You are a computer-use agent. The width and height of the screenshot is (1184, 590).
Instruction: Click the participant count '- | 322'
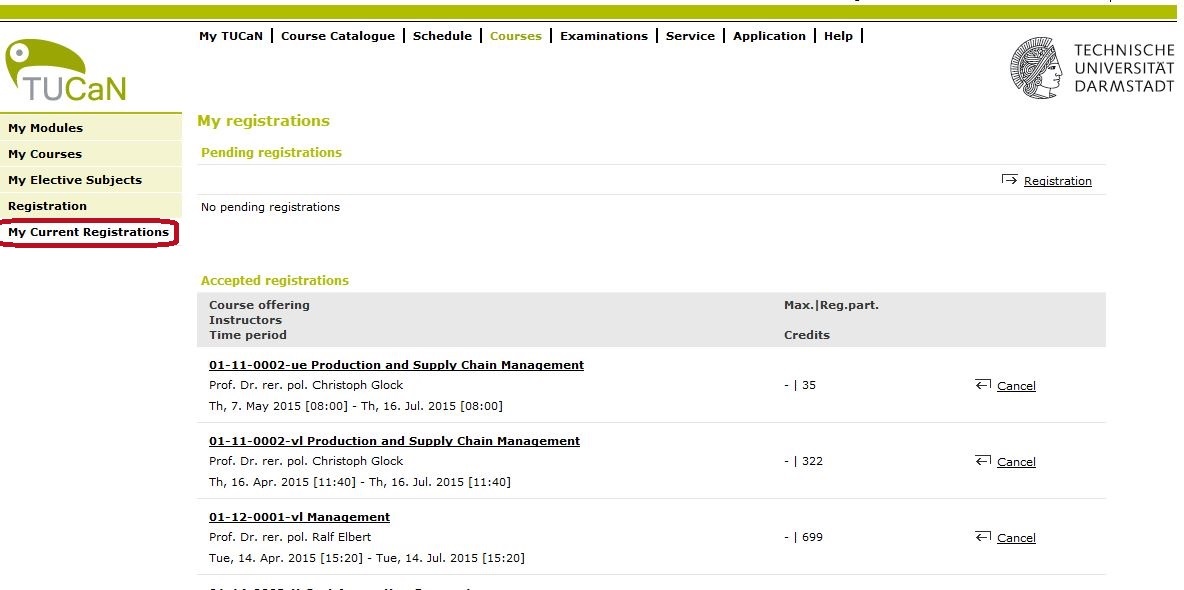[803, 461]
